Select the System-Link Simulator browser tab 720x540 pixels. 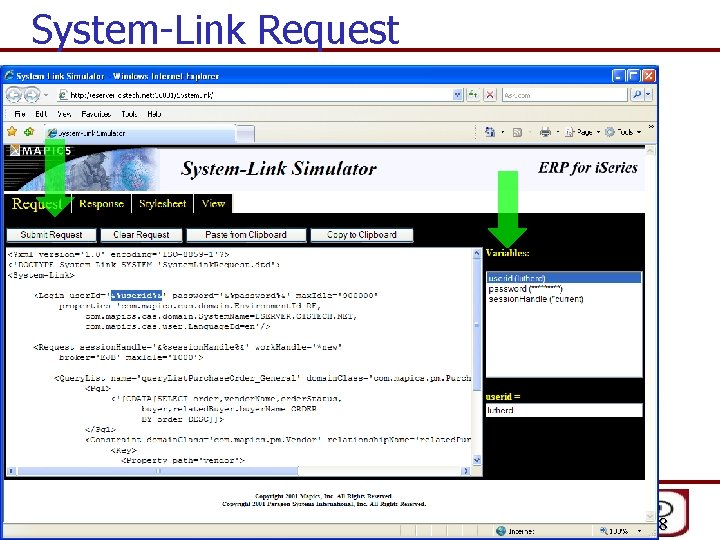click(140, 133)
